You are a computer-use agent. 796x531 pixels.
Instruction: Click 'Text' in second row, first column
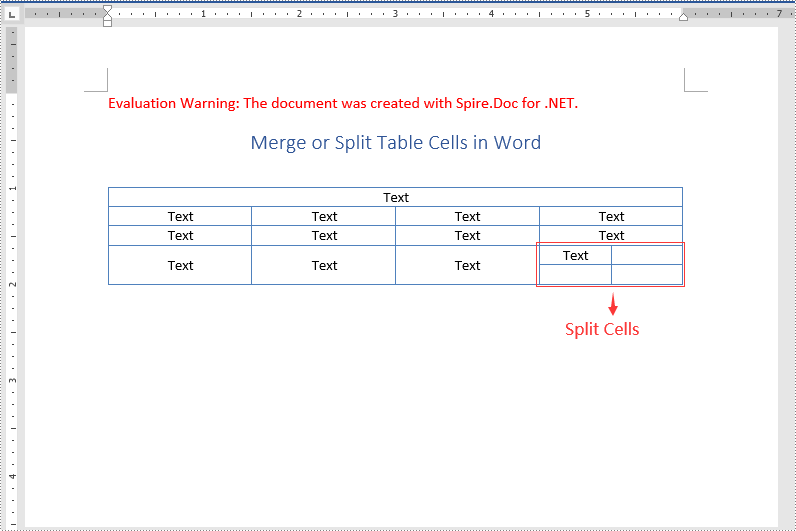point(180,216)
